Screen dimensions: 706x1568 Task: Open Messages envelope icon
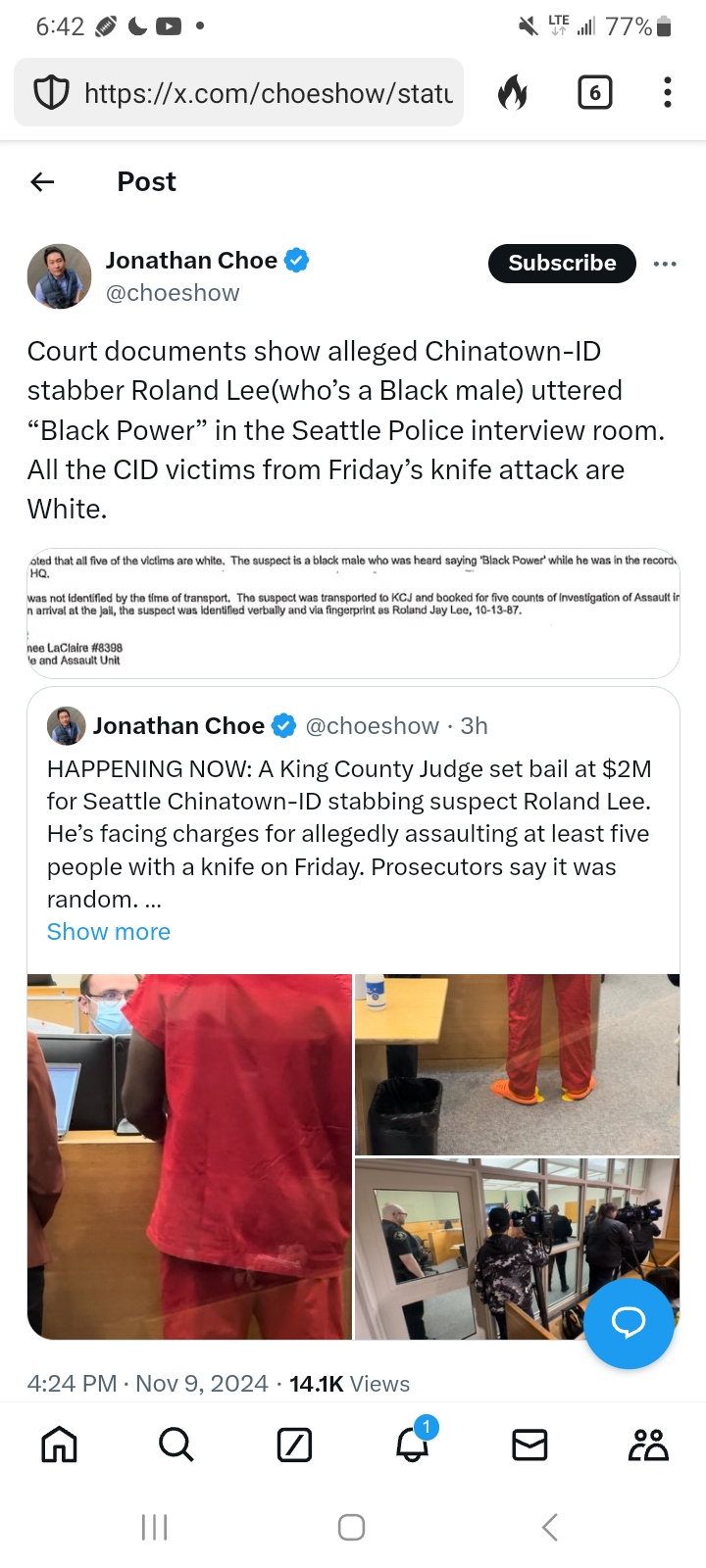point(529,1445)
